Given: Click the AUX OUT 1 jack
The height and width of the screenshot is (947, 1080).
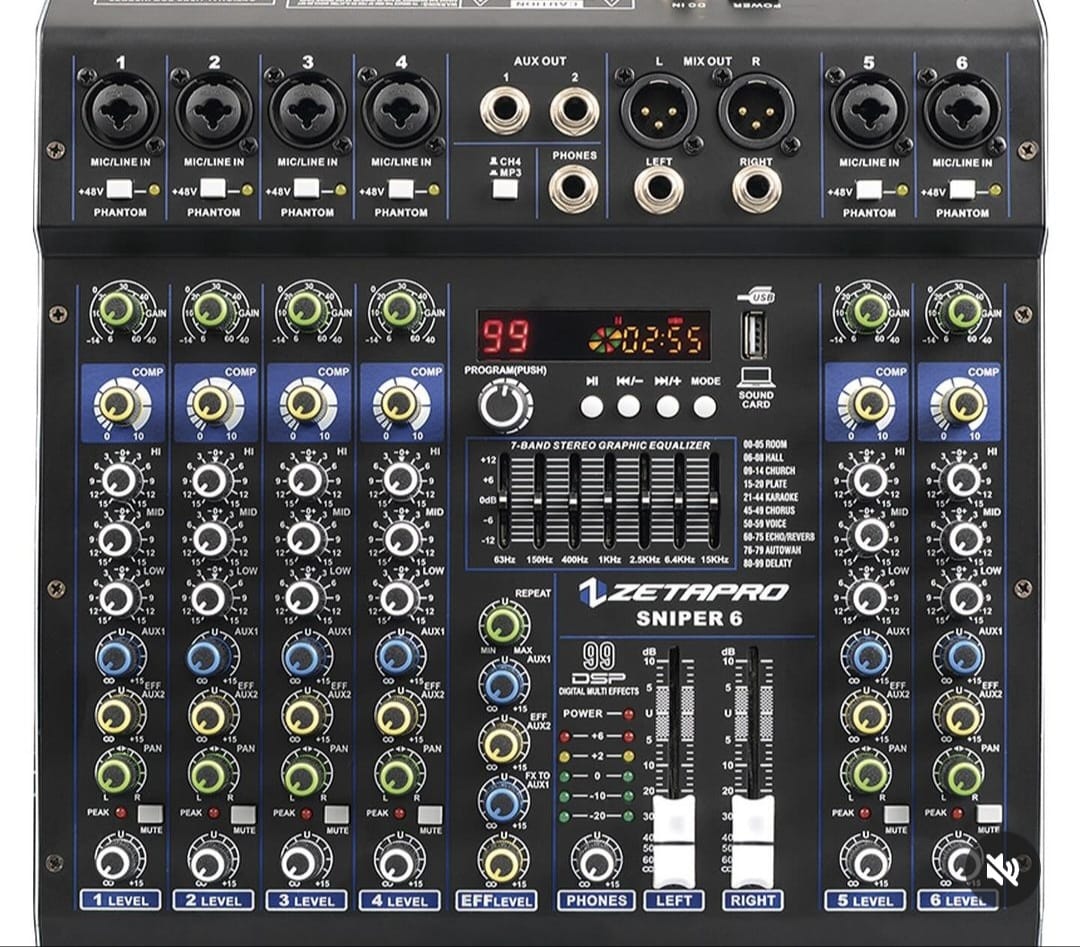Looking at the screenshot, I should click(505, 110).
